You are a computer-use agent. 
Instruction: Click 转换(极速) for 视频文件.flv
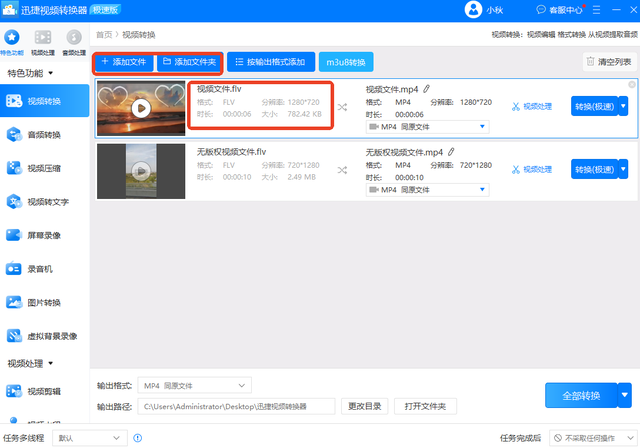594,106
